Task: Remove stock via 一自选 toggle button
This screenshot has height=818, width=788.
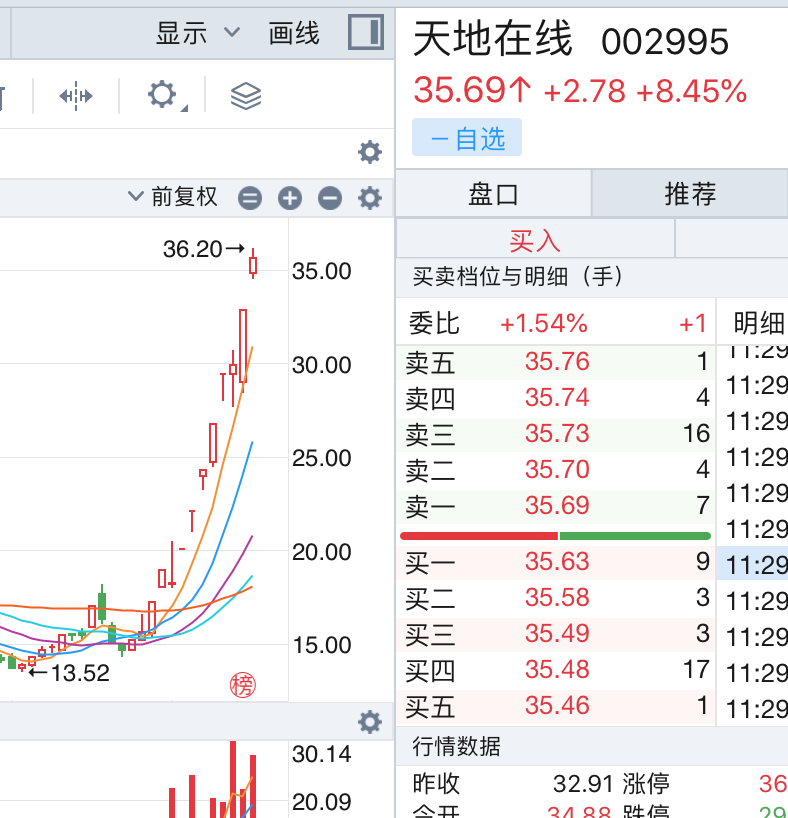Action: [x=467, y=138]
